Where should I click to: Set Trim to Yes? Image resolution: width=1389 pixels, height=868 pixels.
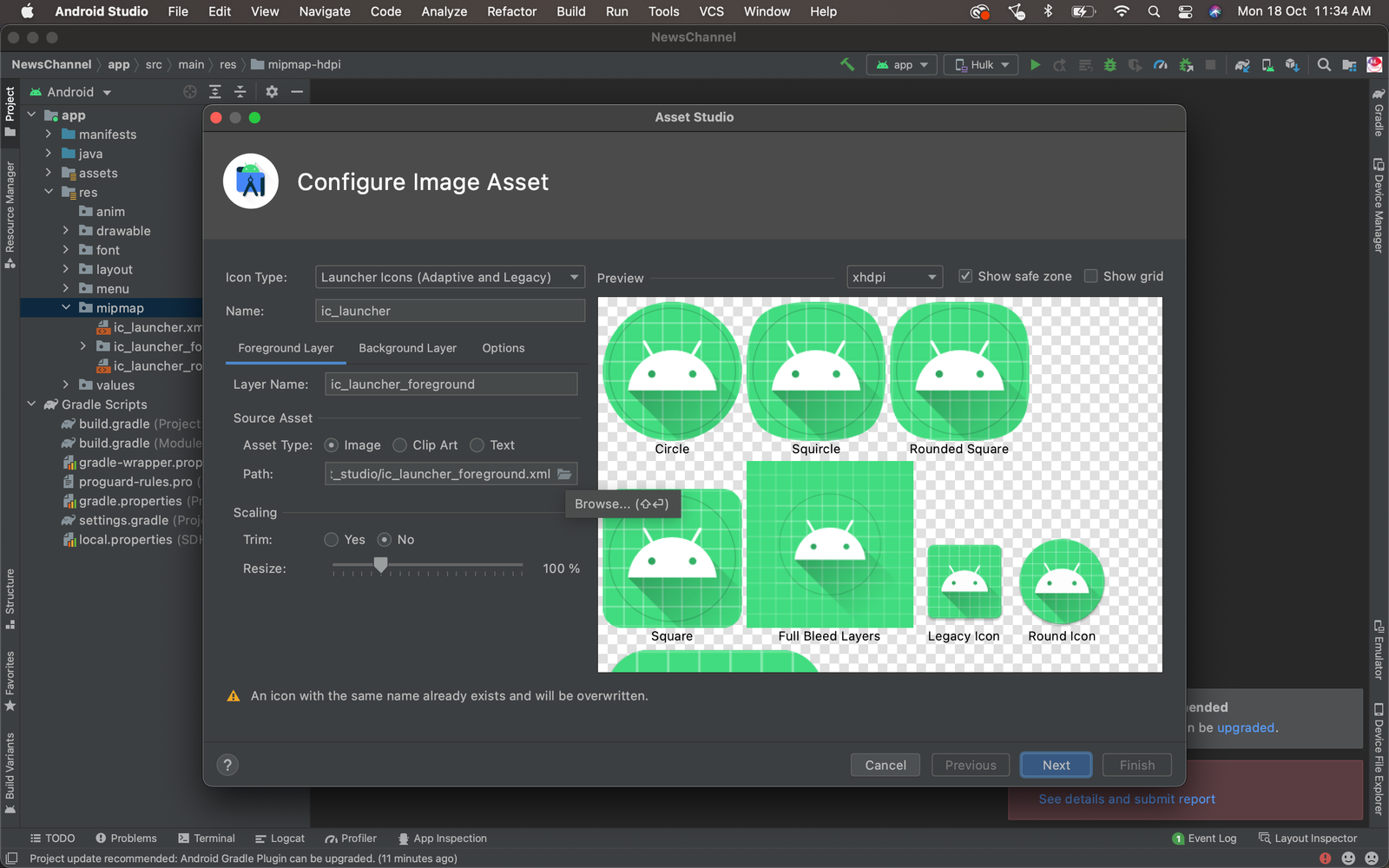[332, 540]
